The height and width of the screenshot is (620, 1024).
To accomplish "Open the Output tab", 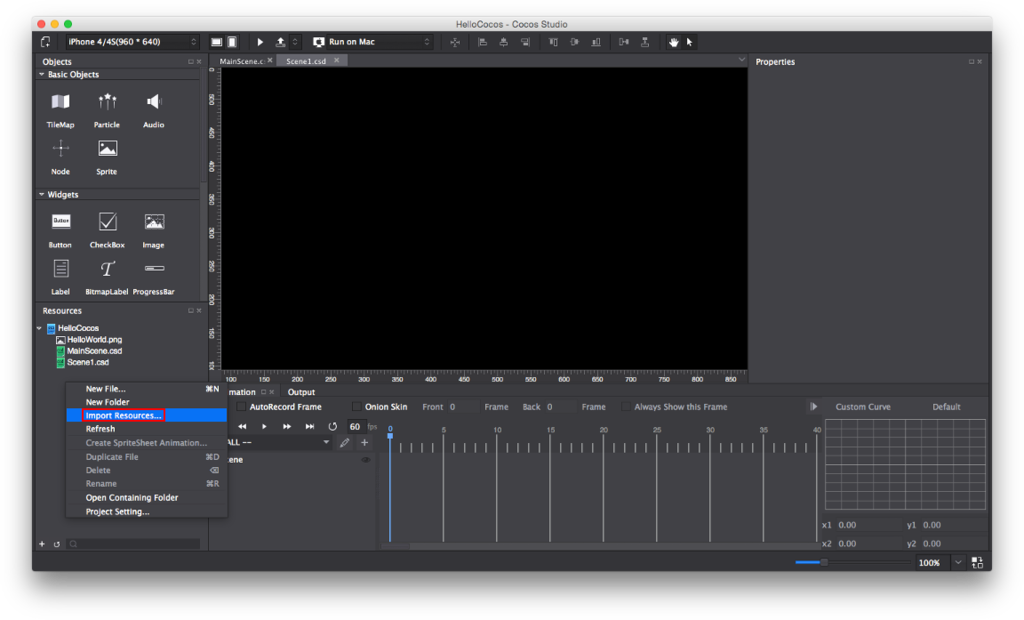I will 301,392.
